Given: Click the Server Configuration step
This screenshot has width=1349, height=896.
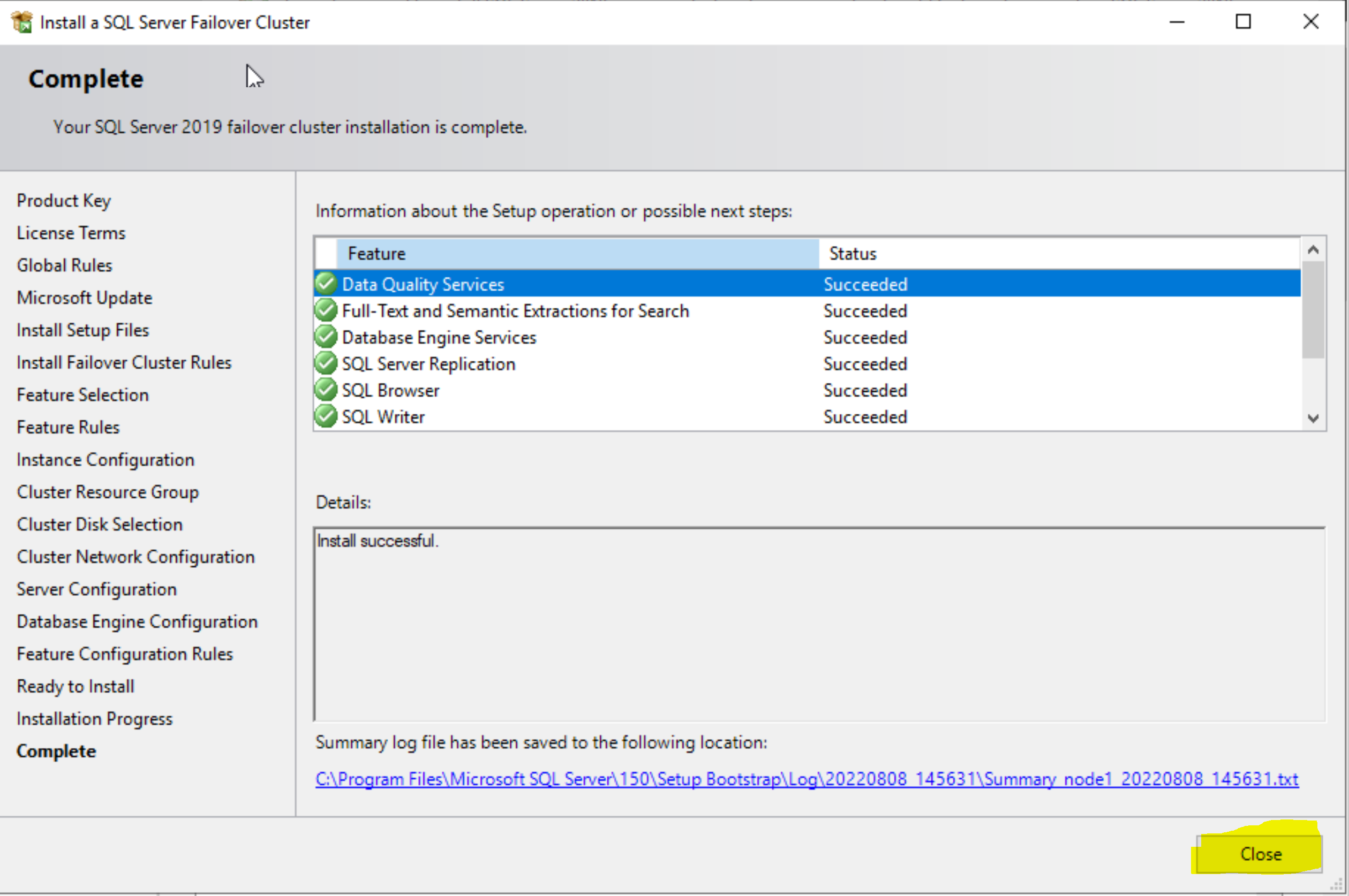Looking at the screenshot, I should (x=96, y=589).
